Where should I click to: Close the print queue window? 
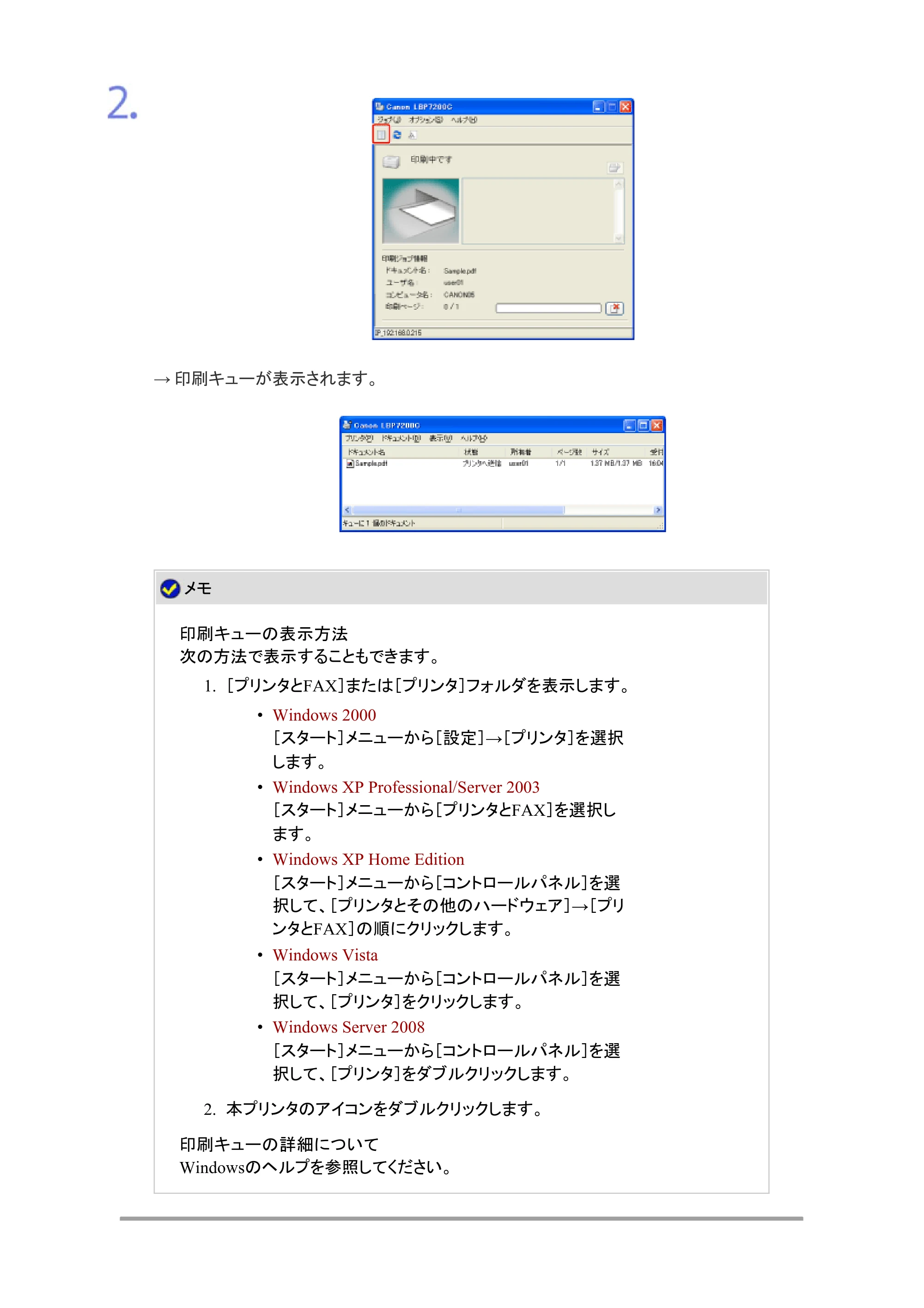[657, 425]
